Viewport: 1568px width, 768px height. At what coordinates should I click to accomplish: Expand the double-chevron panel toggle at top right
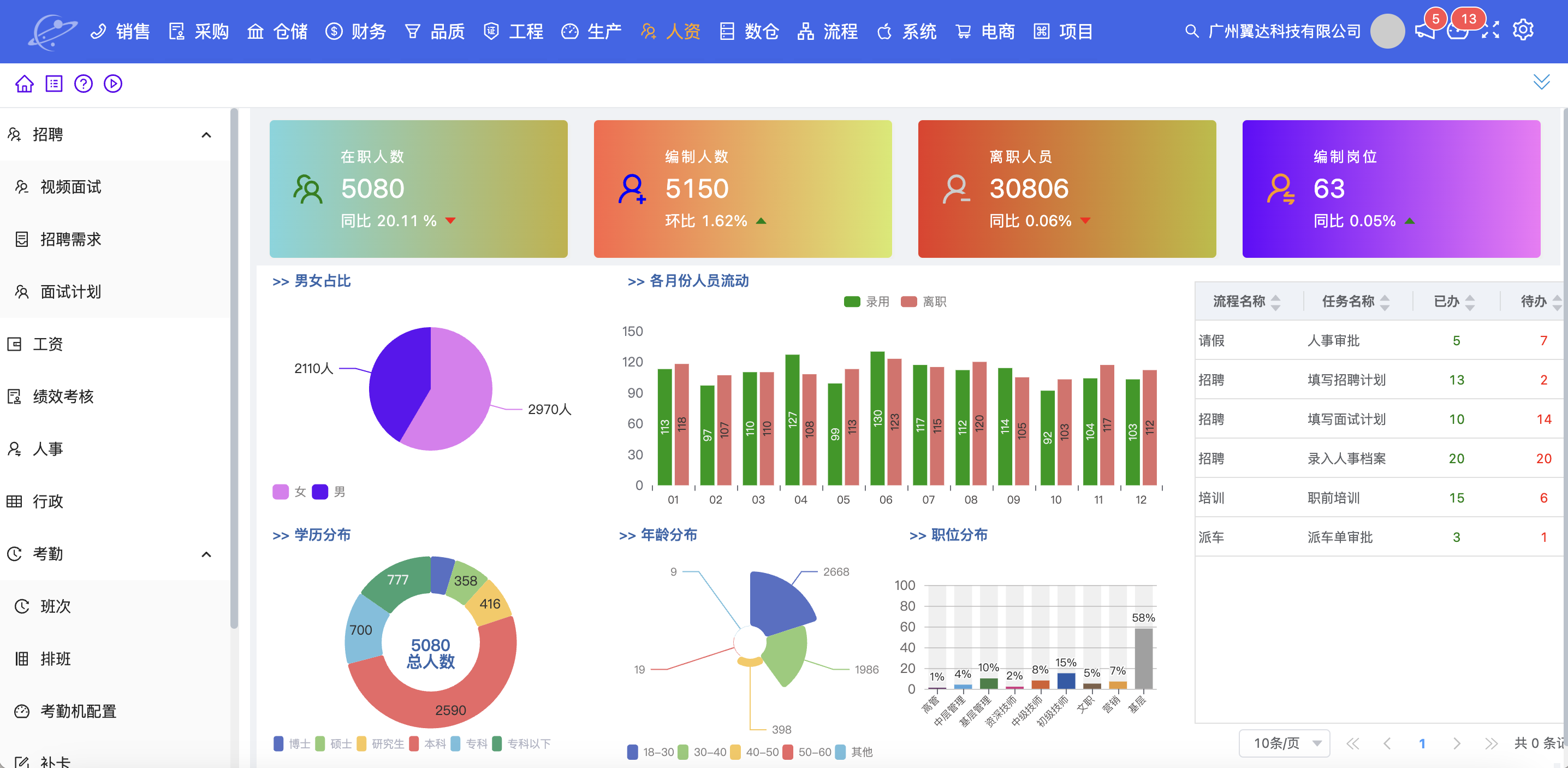tap(1541, 81)
